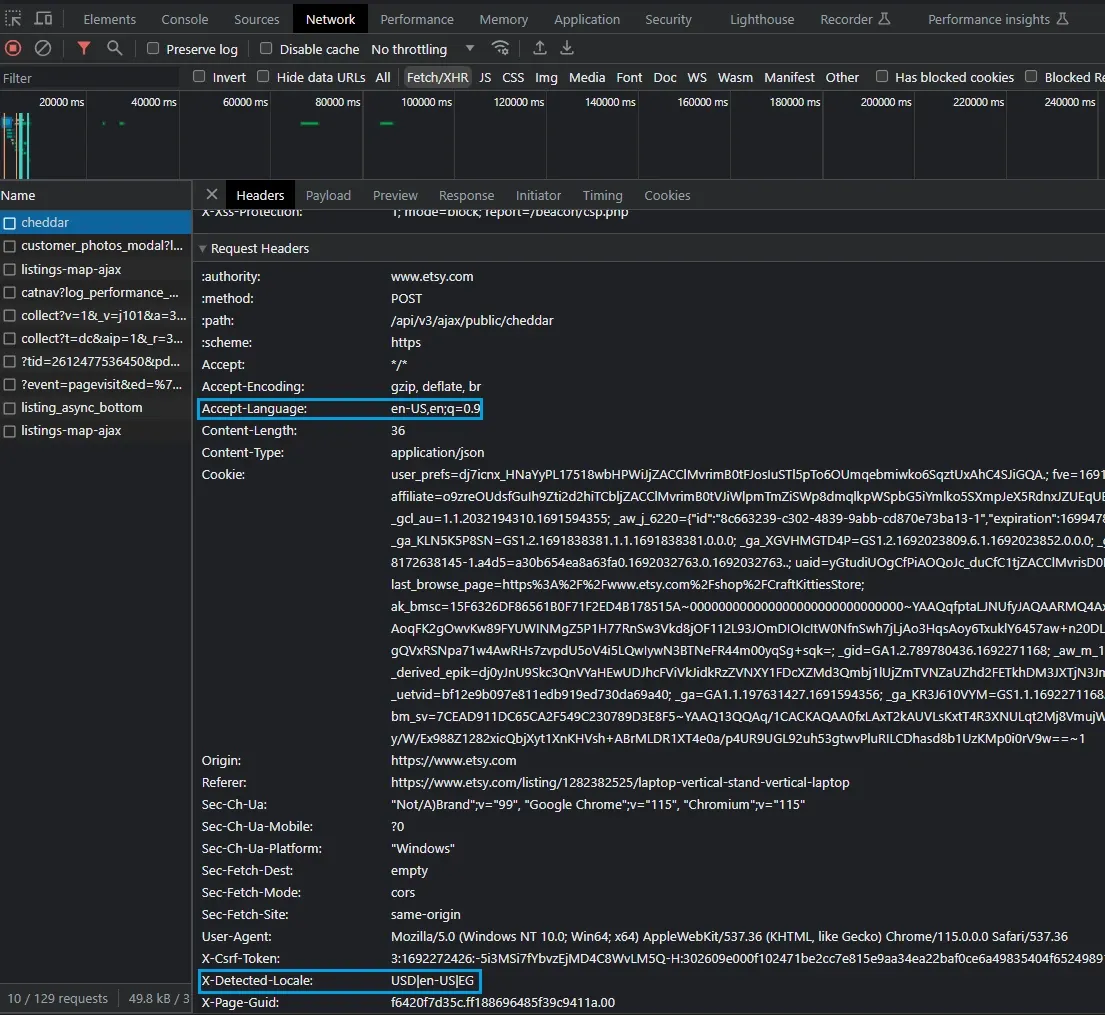
Task: Tick the Hide data URLs checkbox
Action: [x=263, y=77]
